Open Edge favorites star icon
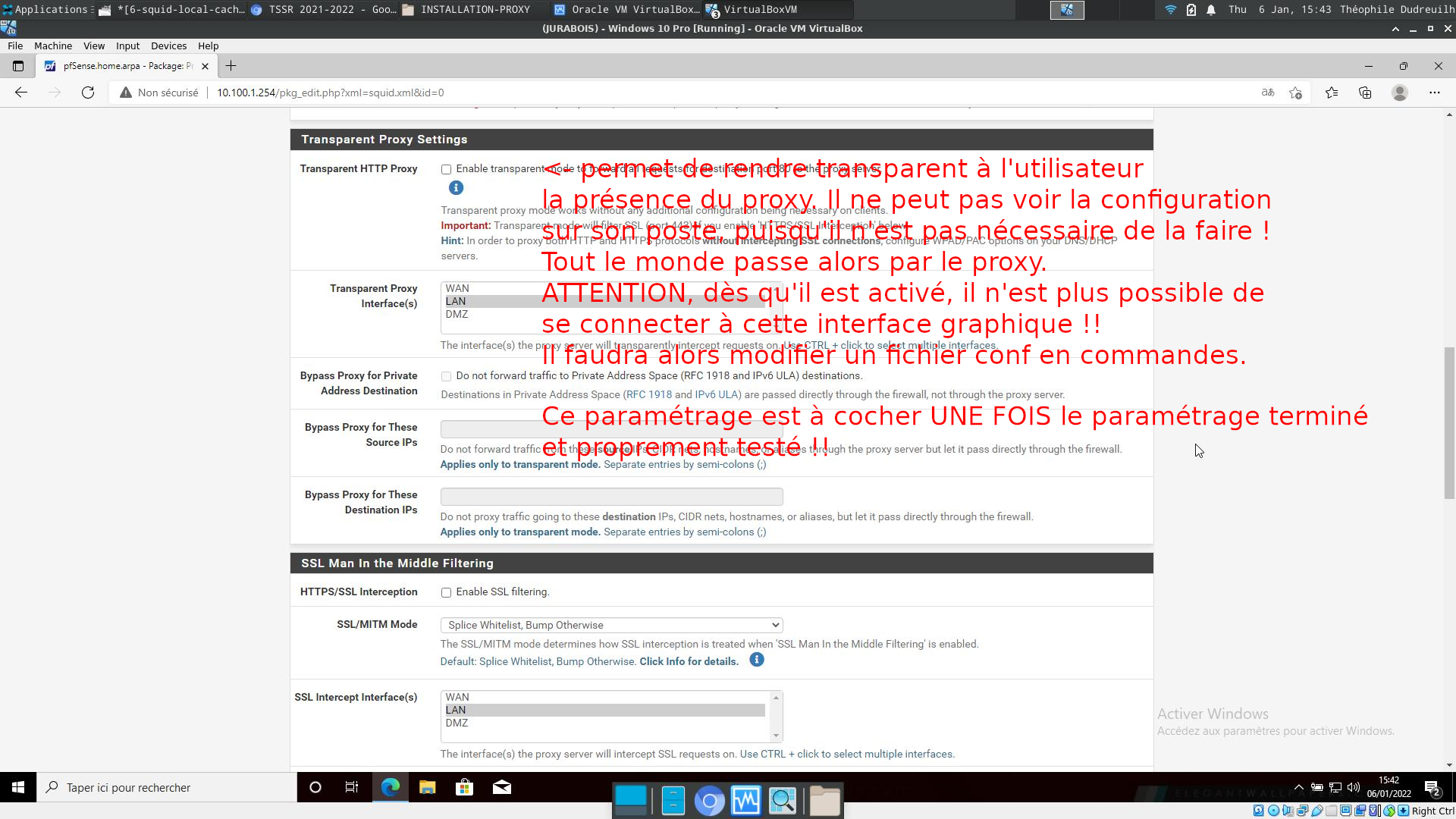The height and width of the screenshot is (819, 1456). click(1332, 93)
